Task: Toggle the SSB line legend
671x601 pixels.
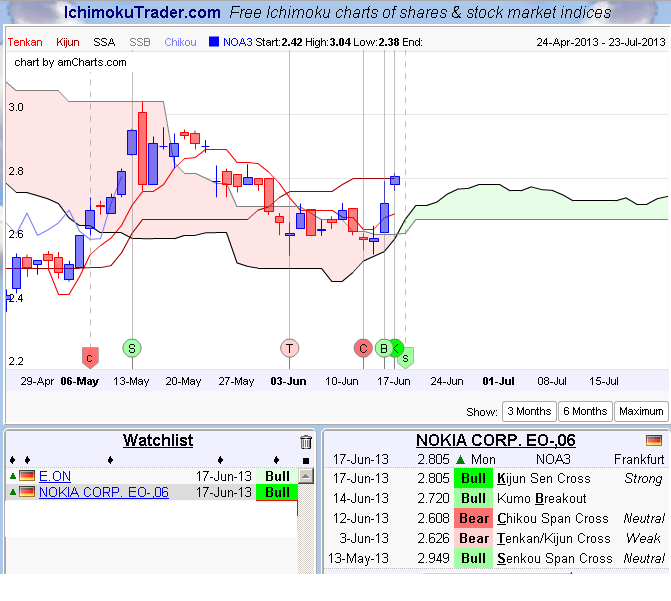Action: coord(140,42)
